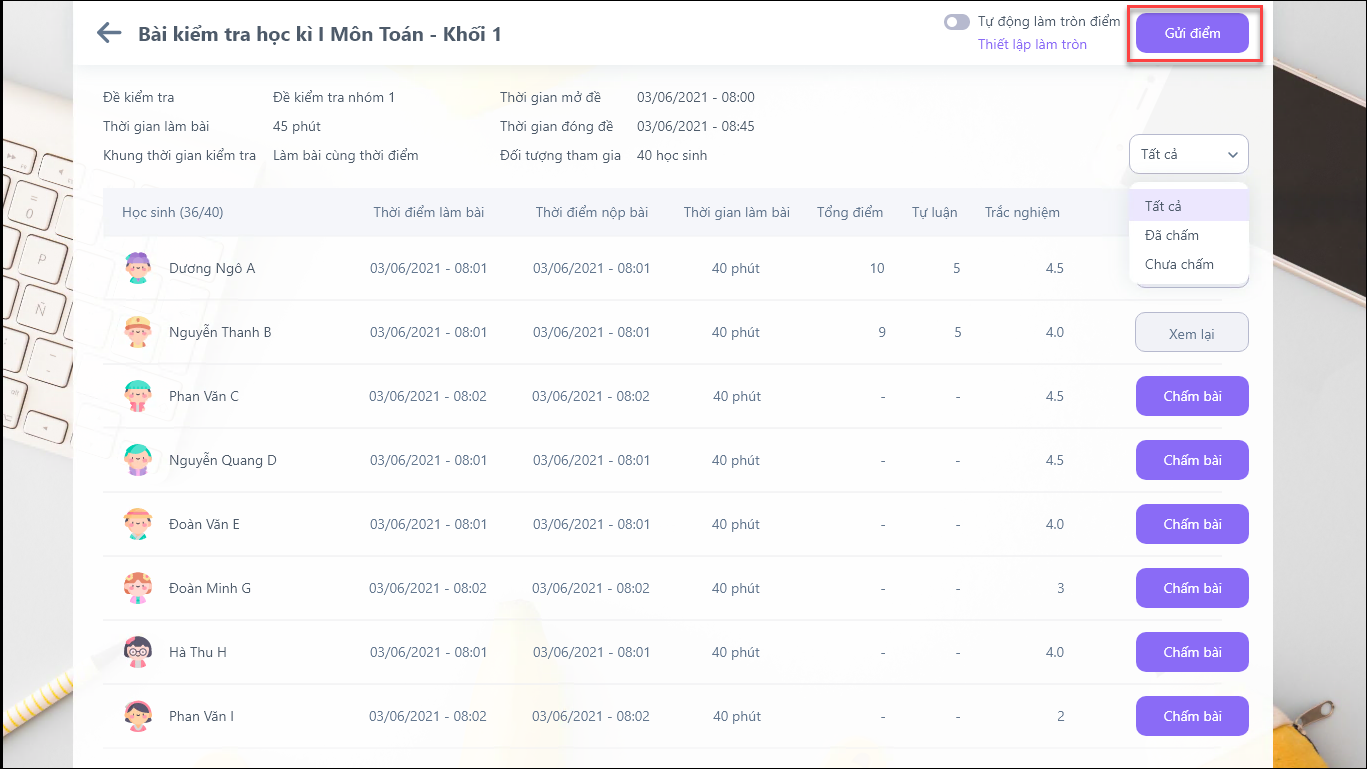Choose 'Chưa chấm' filter option
The width and height of the screenshot is (1367, 769).
coord(1179,264)
